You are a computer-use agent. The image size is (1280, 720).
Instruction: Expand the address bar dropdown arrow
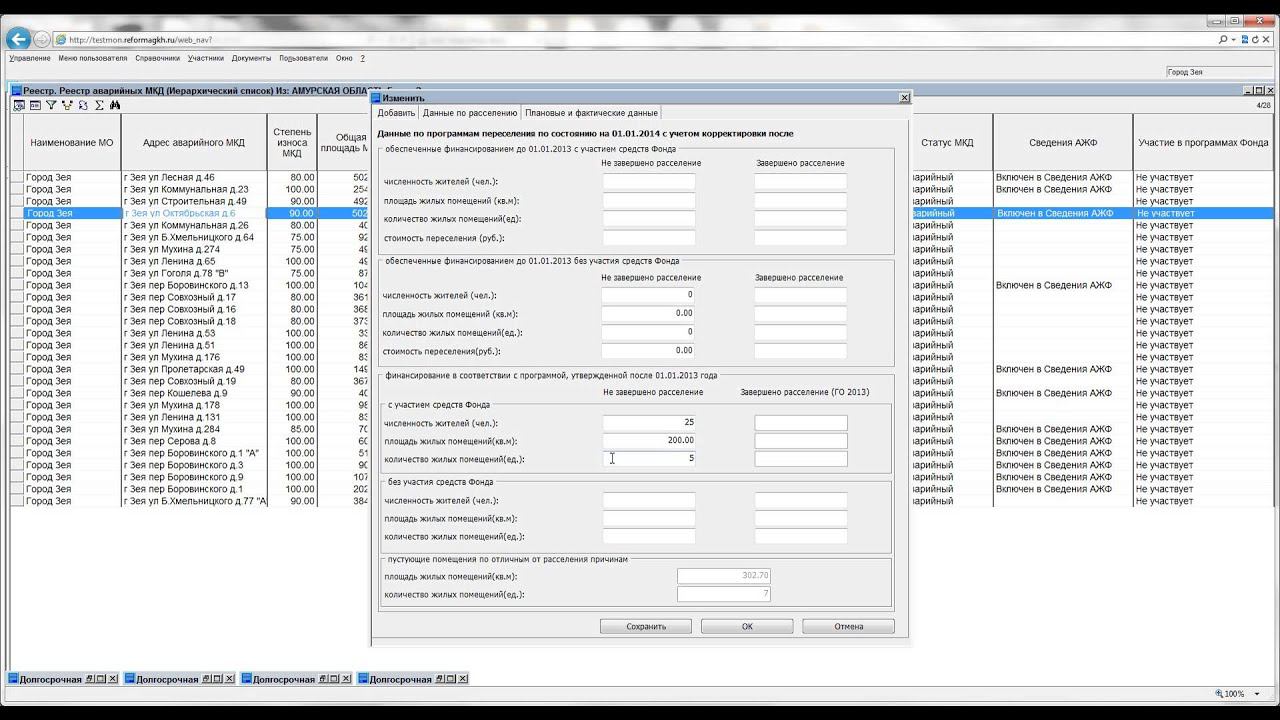(x=1233, y=40)
